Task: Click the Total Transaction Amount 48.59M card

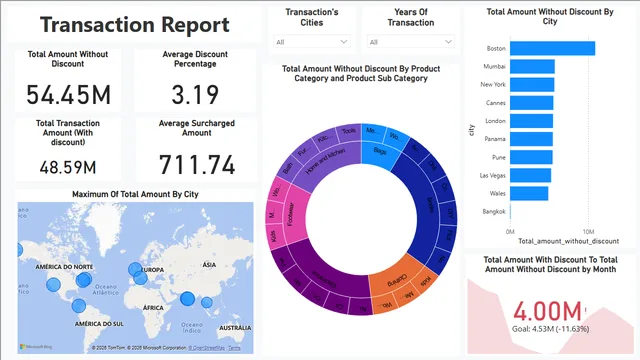Action: pyautogui.click(x=68, y=150)
